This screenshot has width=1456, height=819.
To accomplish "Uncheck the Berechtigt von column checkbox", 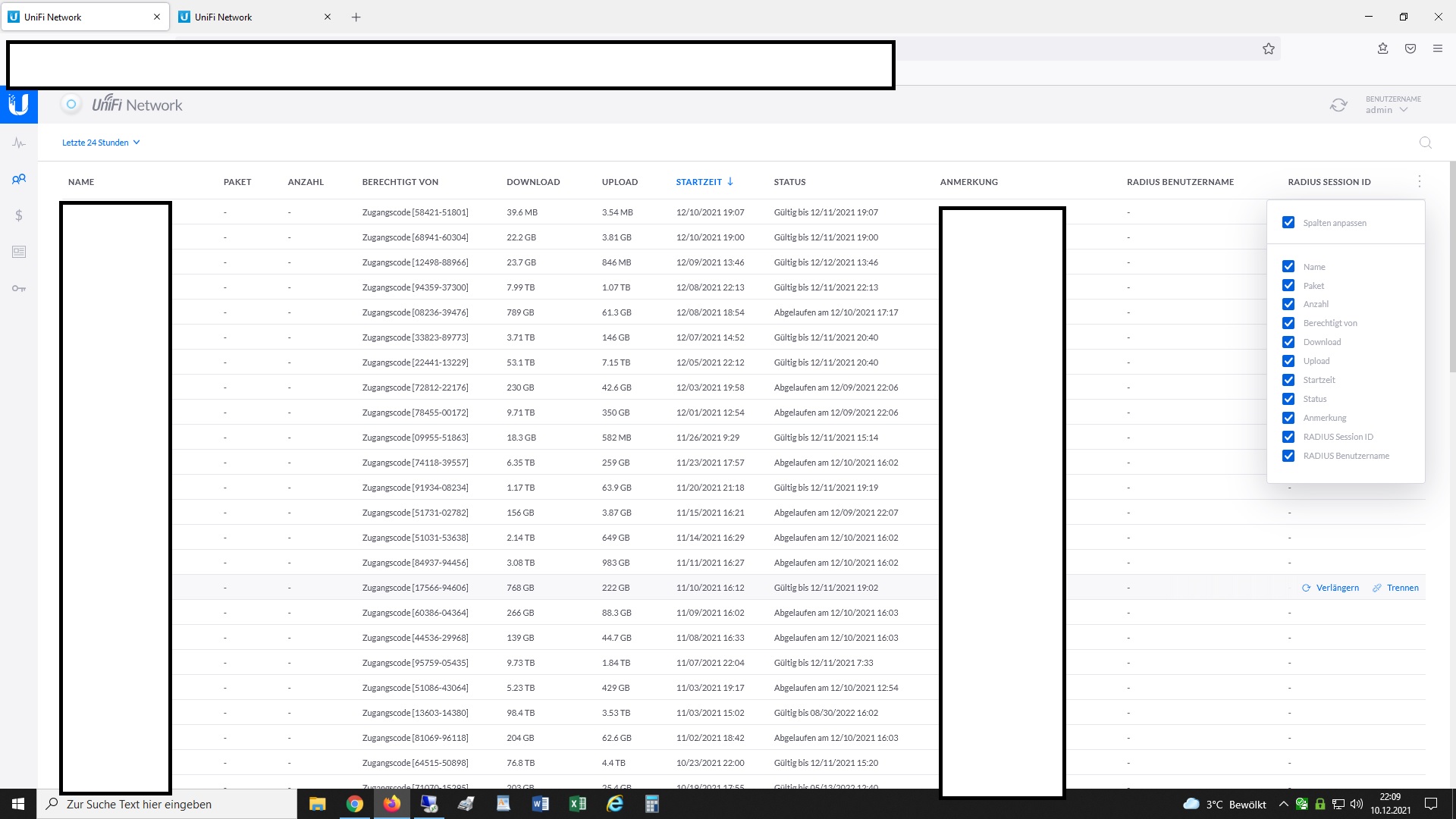I will pyautogui.click(x=1288, y=323).
